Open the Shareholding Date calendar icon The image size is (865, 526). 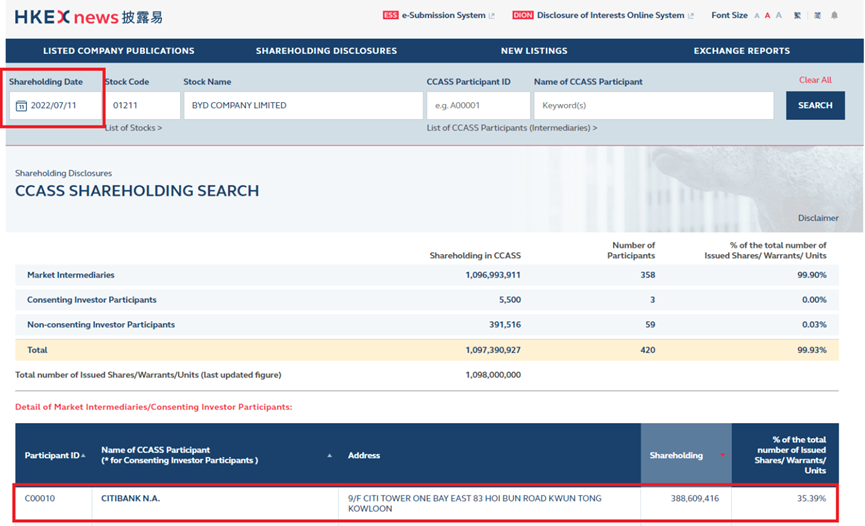click(x=21, y=106)
